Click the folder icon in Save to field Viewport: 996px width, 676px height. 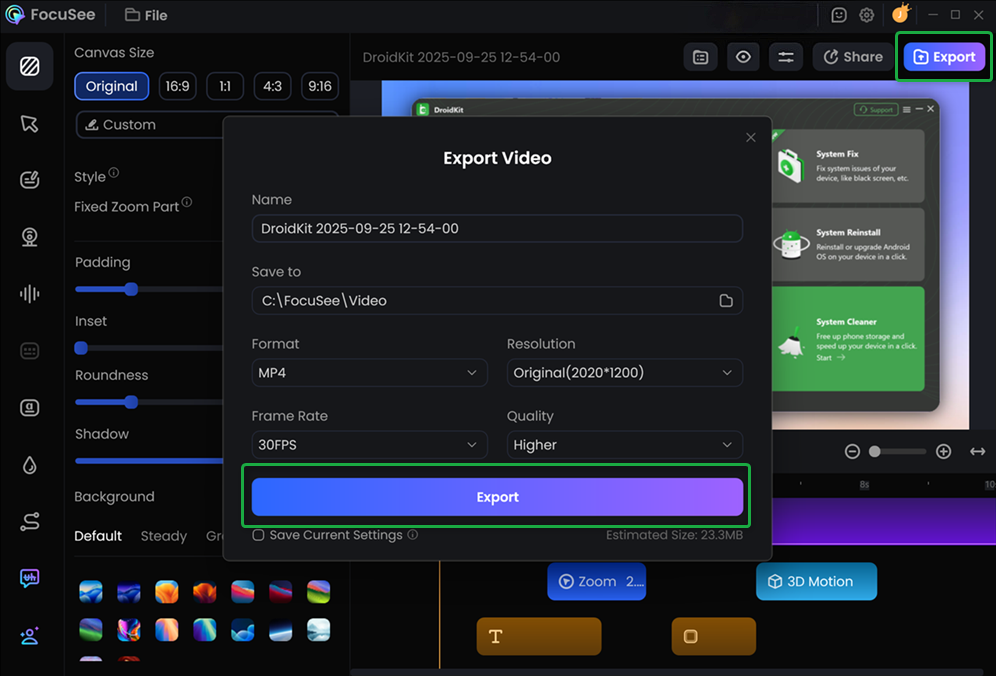coord(726,301)
